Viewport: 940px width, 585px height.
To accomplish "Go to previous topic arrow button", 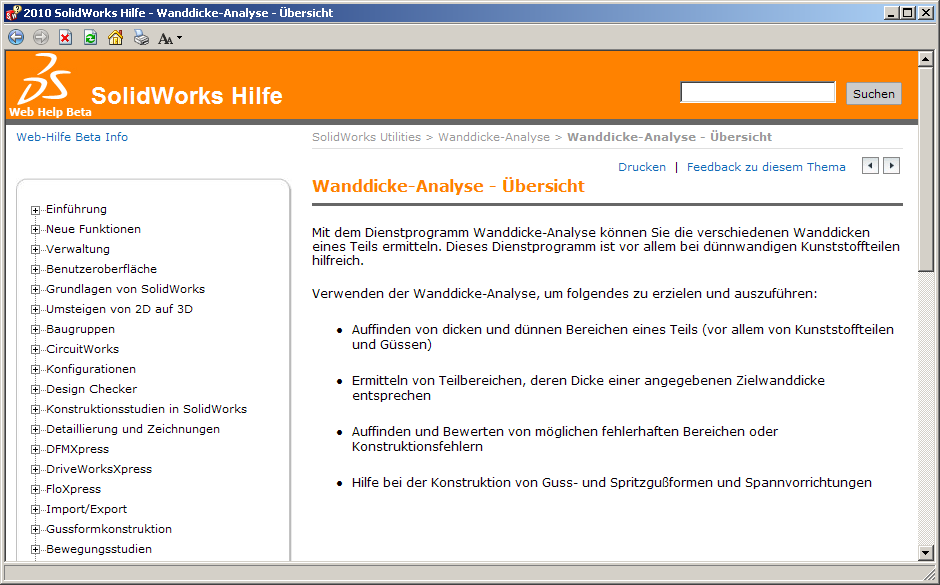I will (x=870, y=165).
